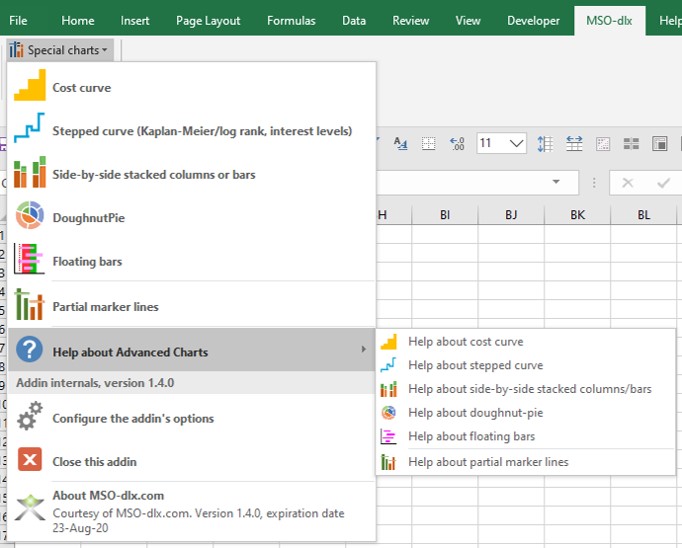Switch to the Review tab
The width and height of the screenshot is (682, 548).
click(411, 20)
